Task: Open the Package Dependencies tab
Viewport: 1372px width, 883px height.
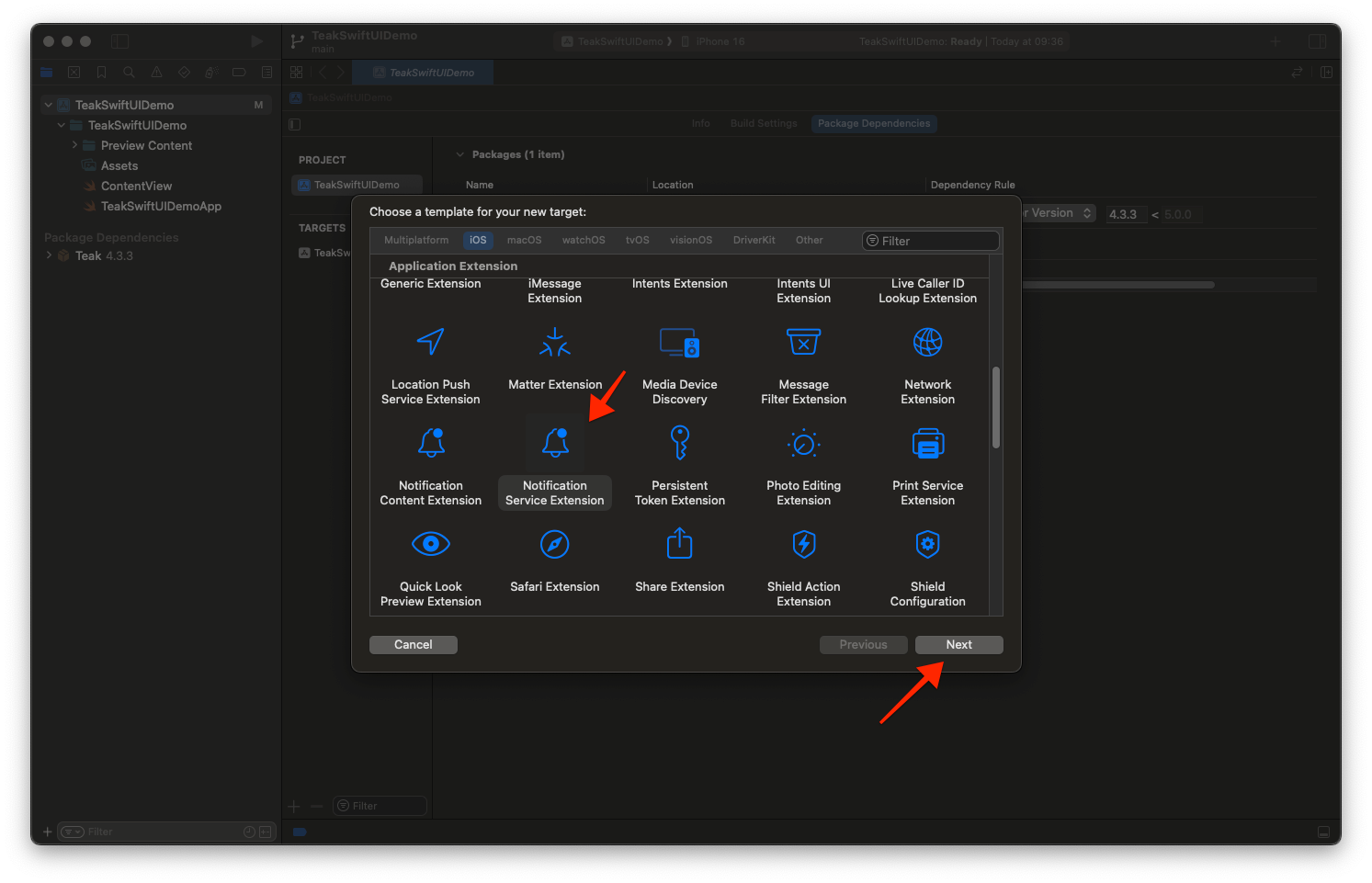Action: [x=874, y=123]
